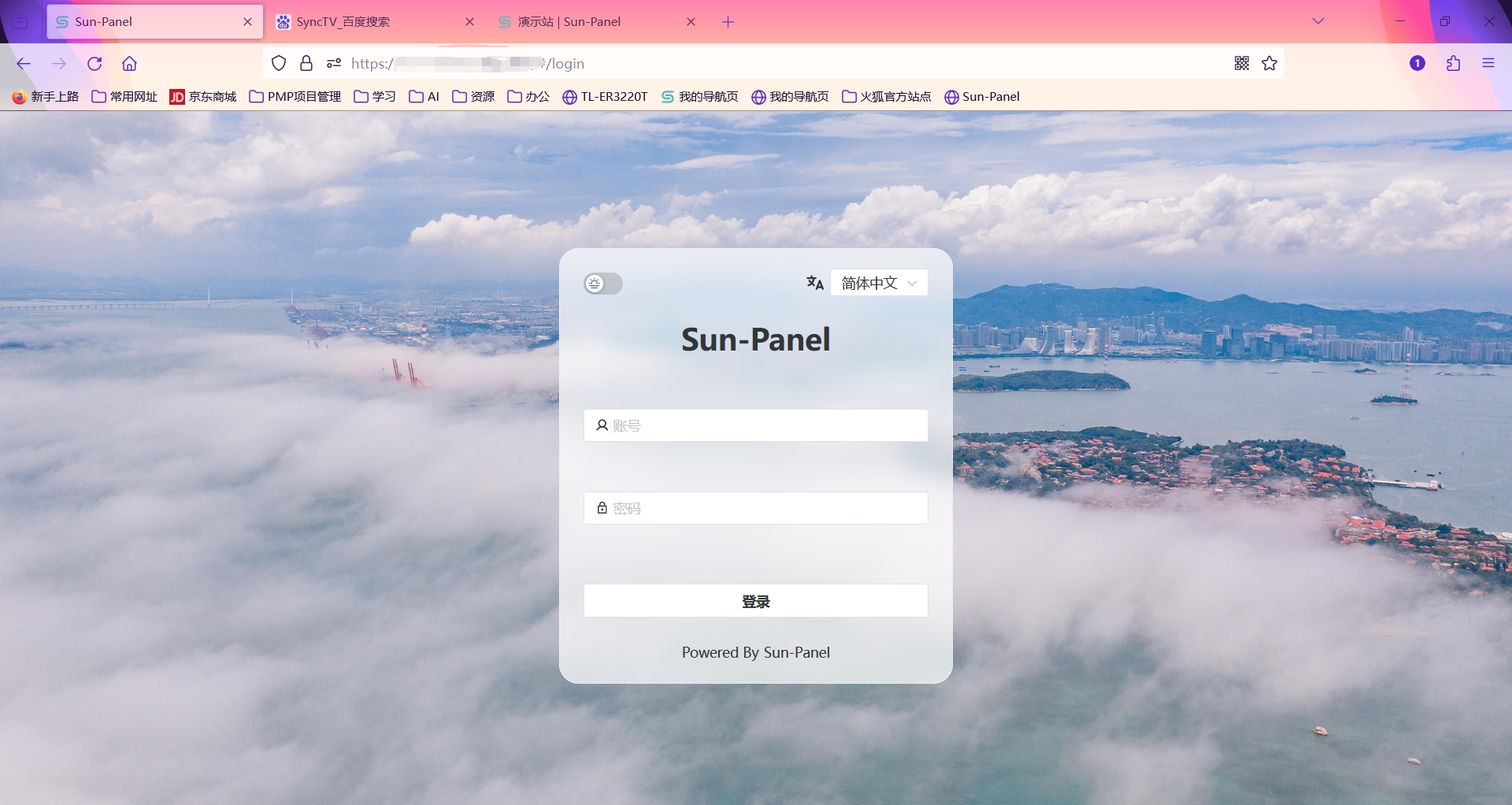Viewport: 1512px width, 805px height.
Task: Open the extensions puzzle icon
Action: 1454,63
